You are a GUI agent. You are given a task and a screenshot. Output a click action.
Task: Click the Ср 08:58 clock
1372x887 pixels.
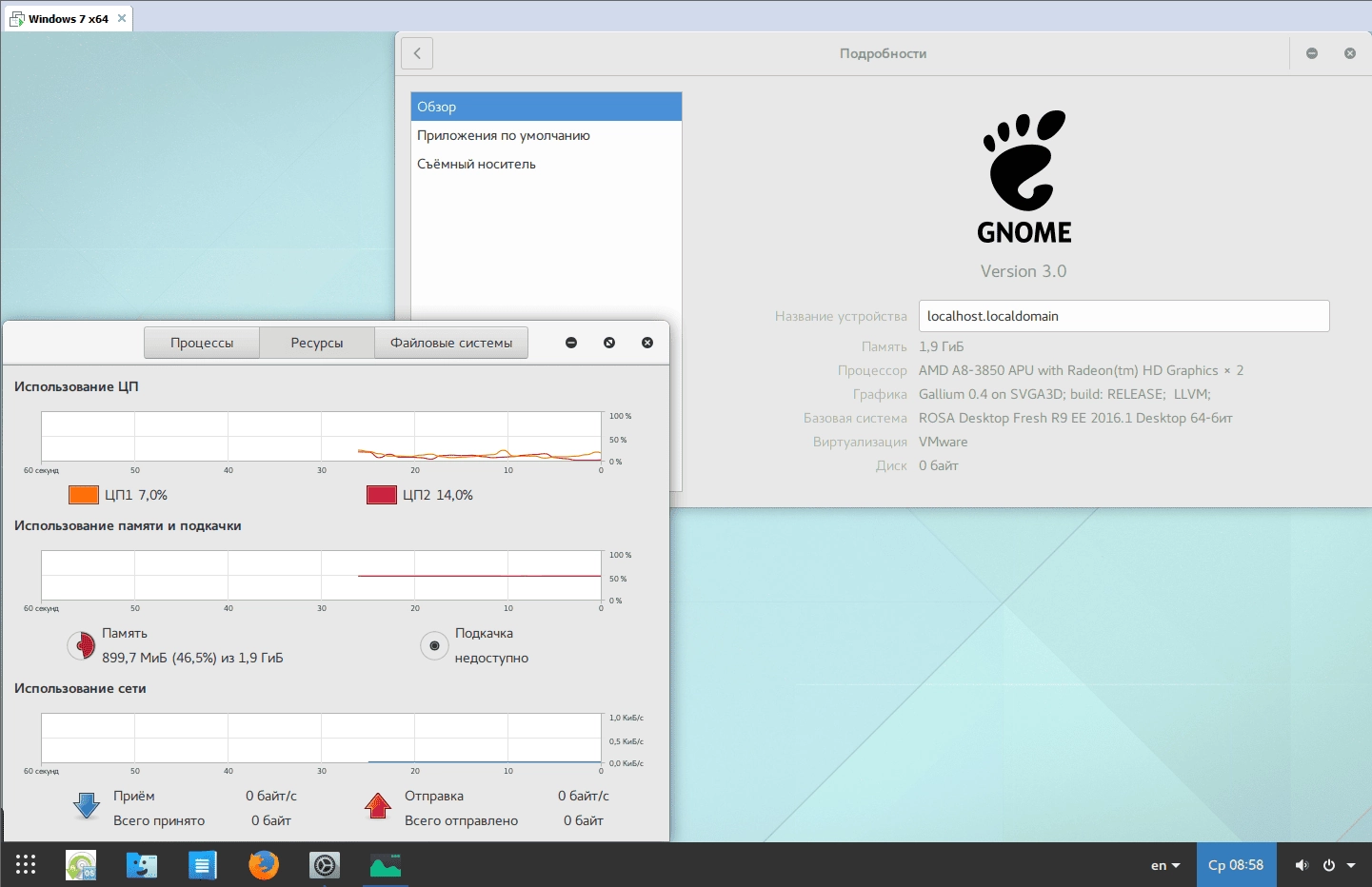(x=1236, y=865)
